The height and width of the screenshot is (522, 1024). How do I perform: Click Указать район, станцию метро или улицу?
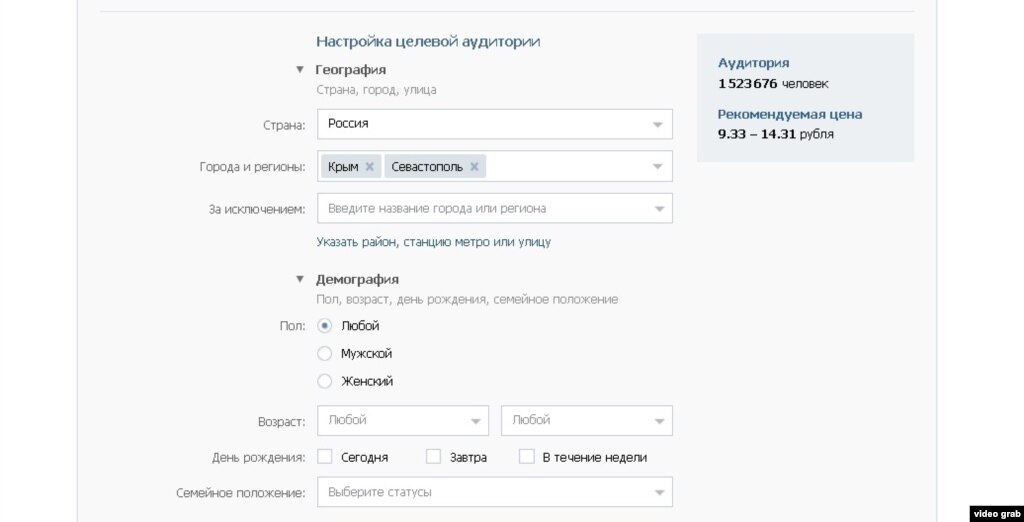[433, 242]
